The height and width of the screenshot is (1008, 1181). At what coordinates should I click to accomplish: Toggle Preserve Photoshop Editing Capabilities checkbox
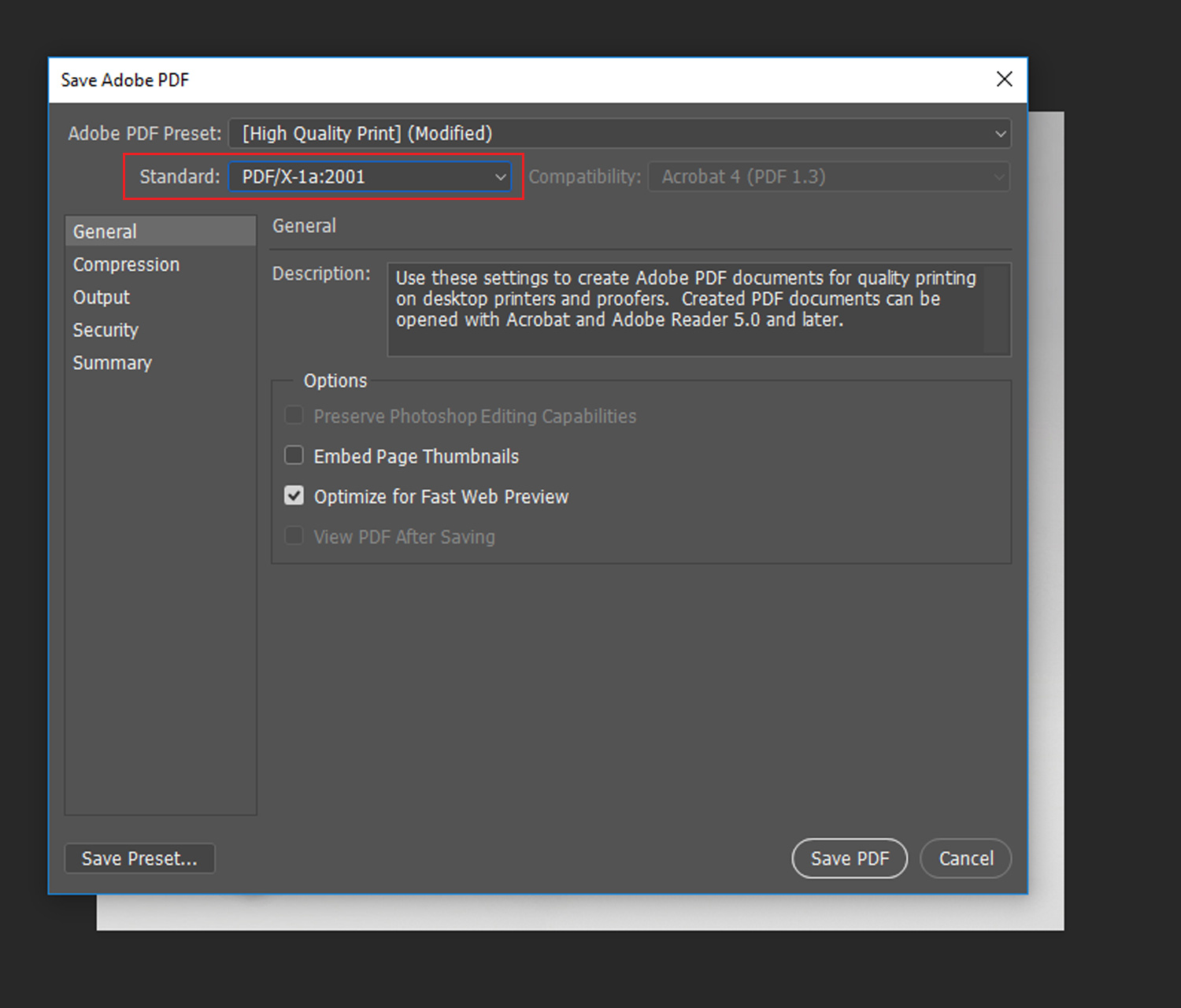294,415
